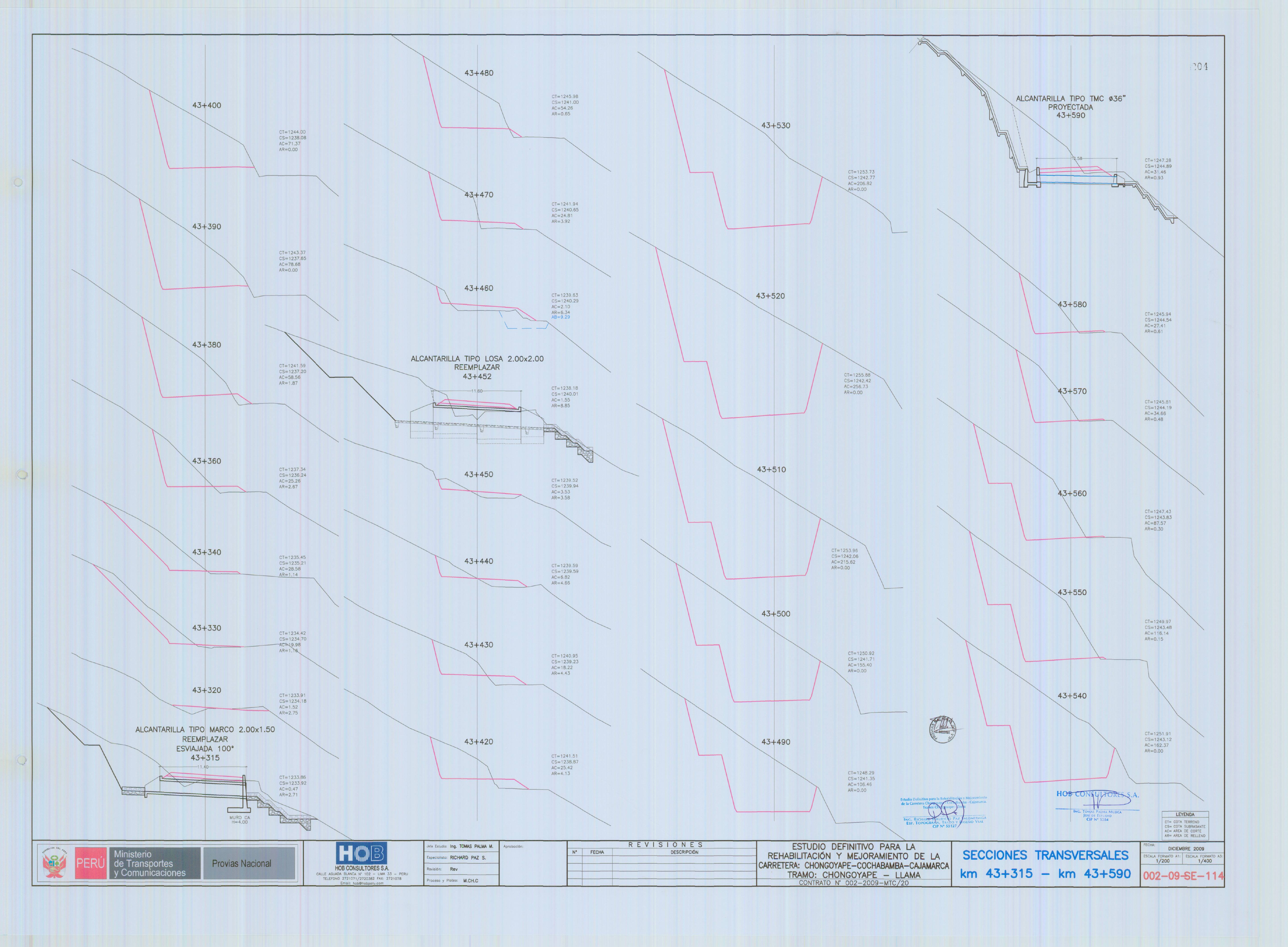
Task: Click the DESCRIPCIÓN column header
Action: point(684,852)
